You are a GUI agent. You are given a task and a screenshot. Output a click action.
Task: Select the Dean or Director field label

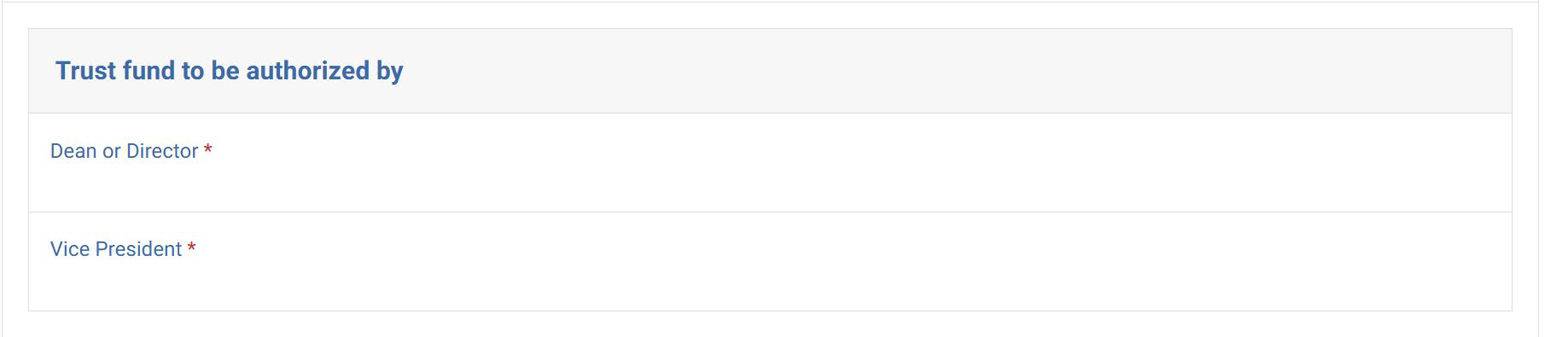click(125, 151)
